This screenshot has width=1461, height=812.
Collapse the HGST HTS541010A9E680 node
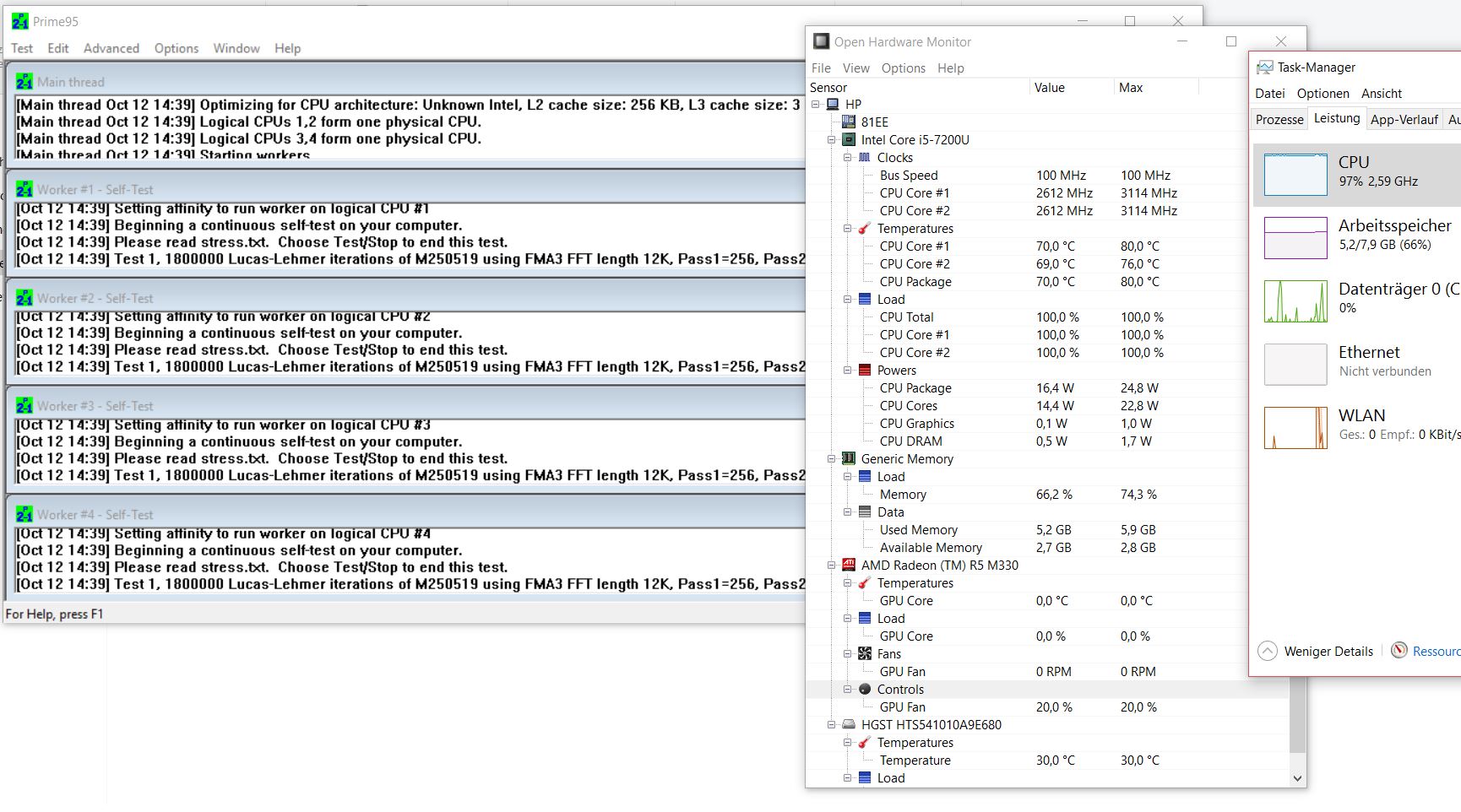click(x=832, y=725)
